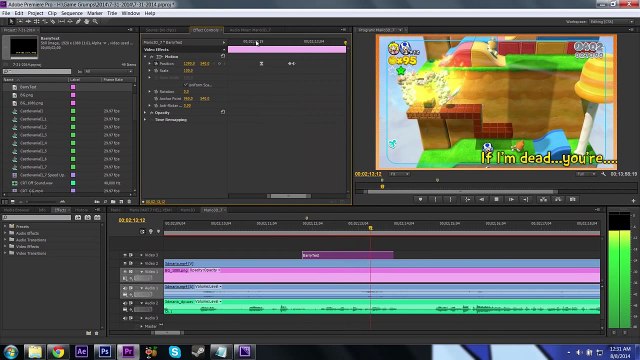Switch Project panel to icon view

coord(13,202)
